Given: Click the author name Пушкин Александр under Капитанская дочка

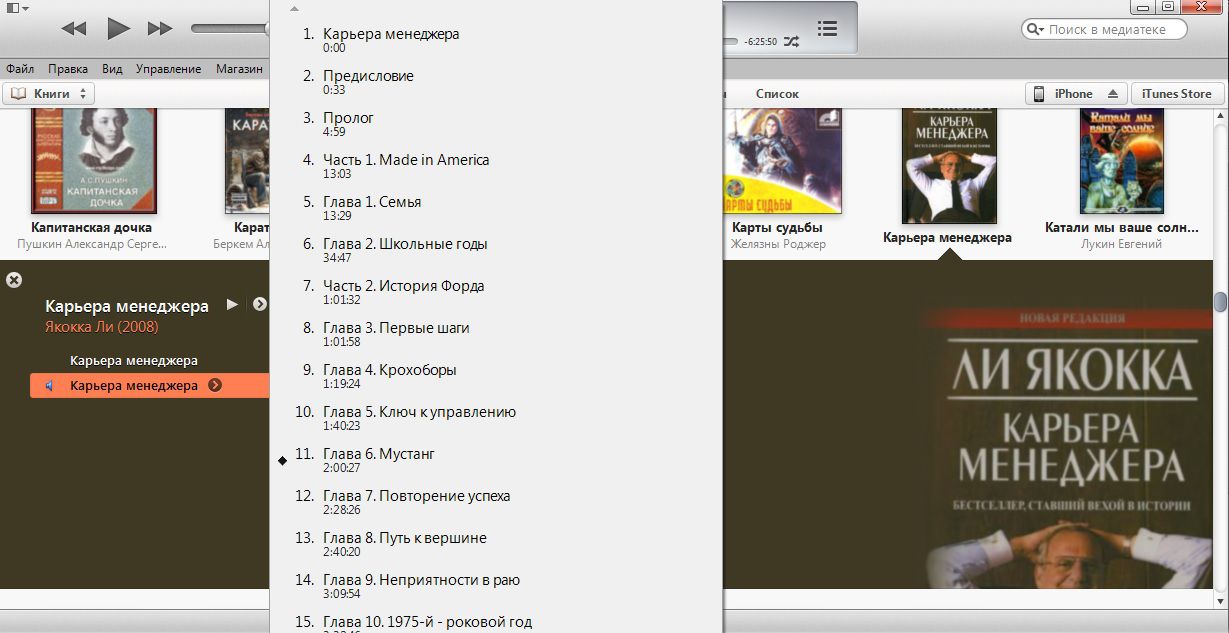Looking at the screenshot, I should (x=92, y=244).
